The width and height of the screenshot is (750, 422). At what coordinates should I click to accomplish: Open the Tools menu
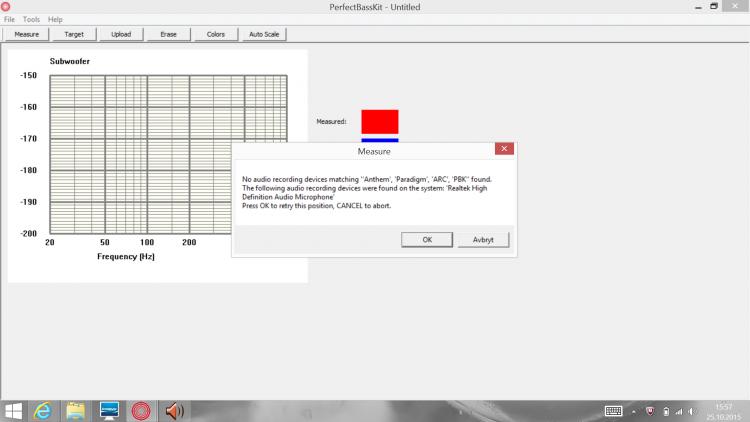point(31,20)
